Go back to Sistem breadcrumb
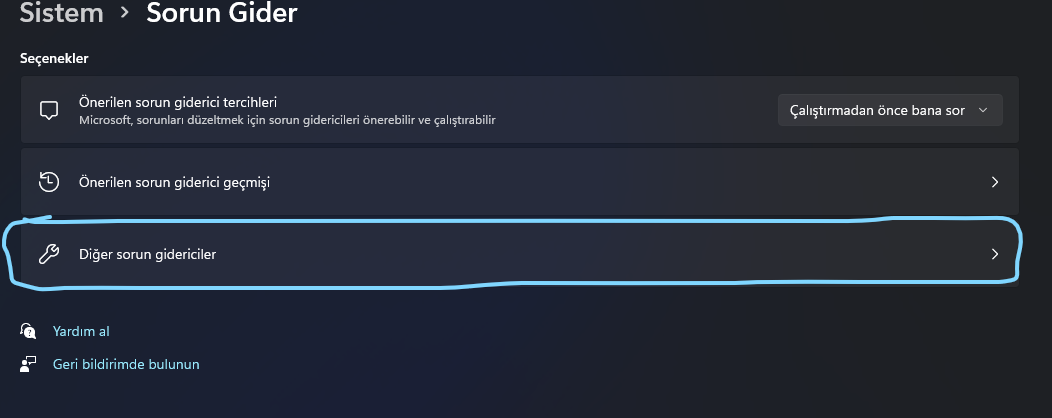Image resolution: width=1052 pixels, height=418 pixels. coord(60,14)
